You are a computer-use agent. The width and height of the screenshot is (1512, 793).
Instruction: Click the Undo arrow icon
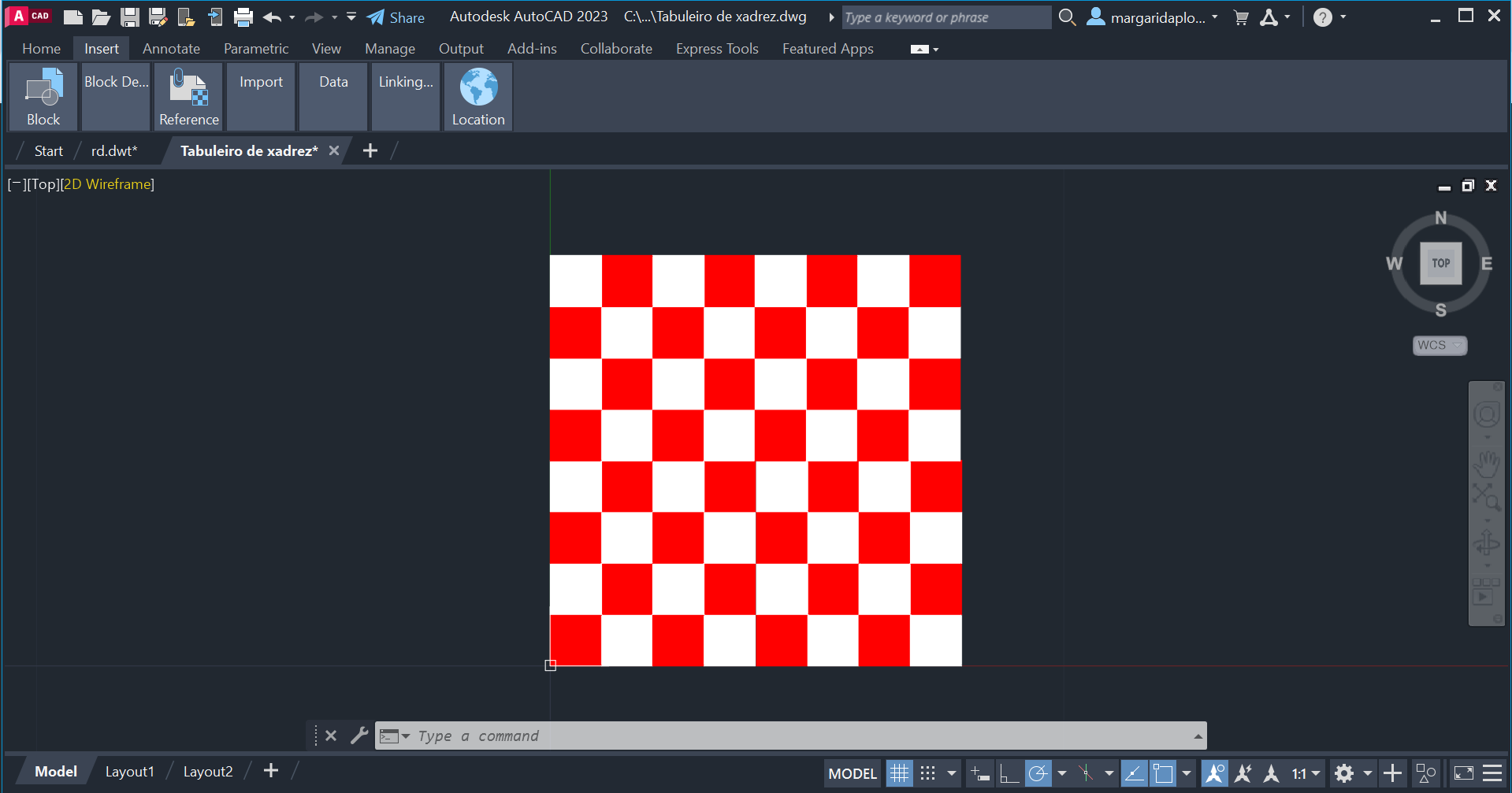coord(272,17)
